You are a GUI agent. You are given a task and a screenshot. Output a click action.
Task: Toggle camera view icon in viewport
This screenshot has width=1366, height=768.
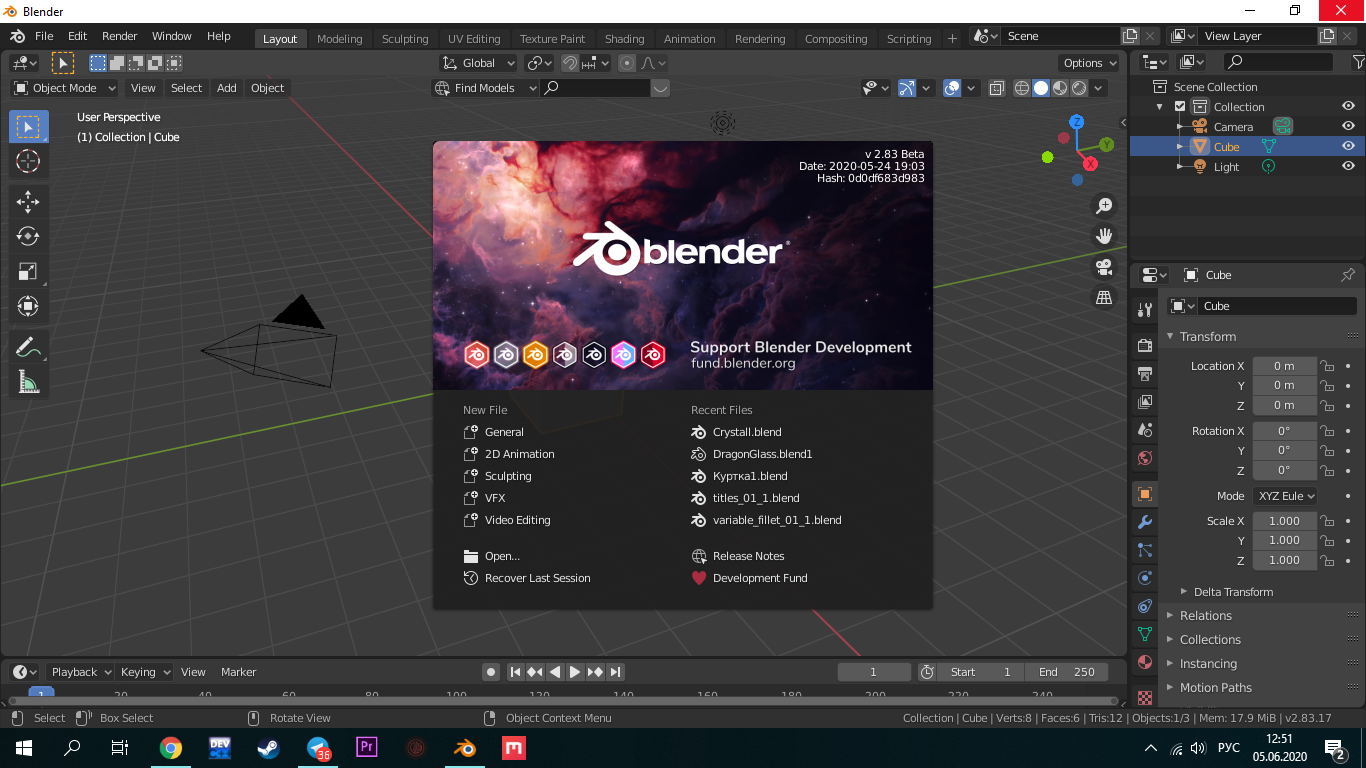[x=1104, y=267]
